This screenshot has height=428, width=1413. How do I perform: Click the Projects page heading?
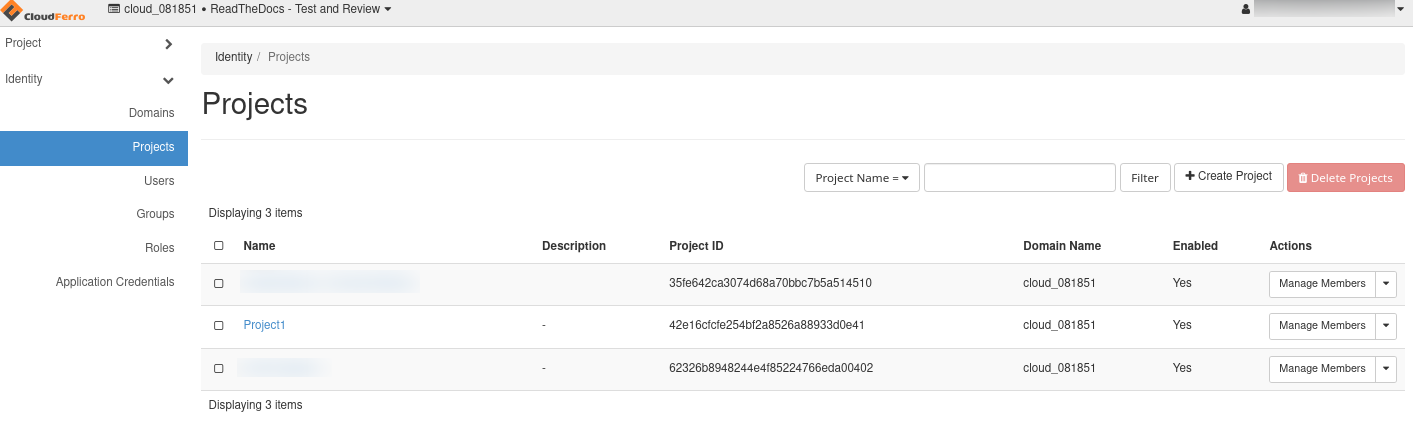pyautogui.click(x=255, y=104)
